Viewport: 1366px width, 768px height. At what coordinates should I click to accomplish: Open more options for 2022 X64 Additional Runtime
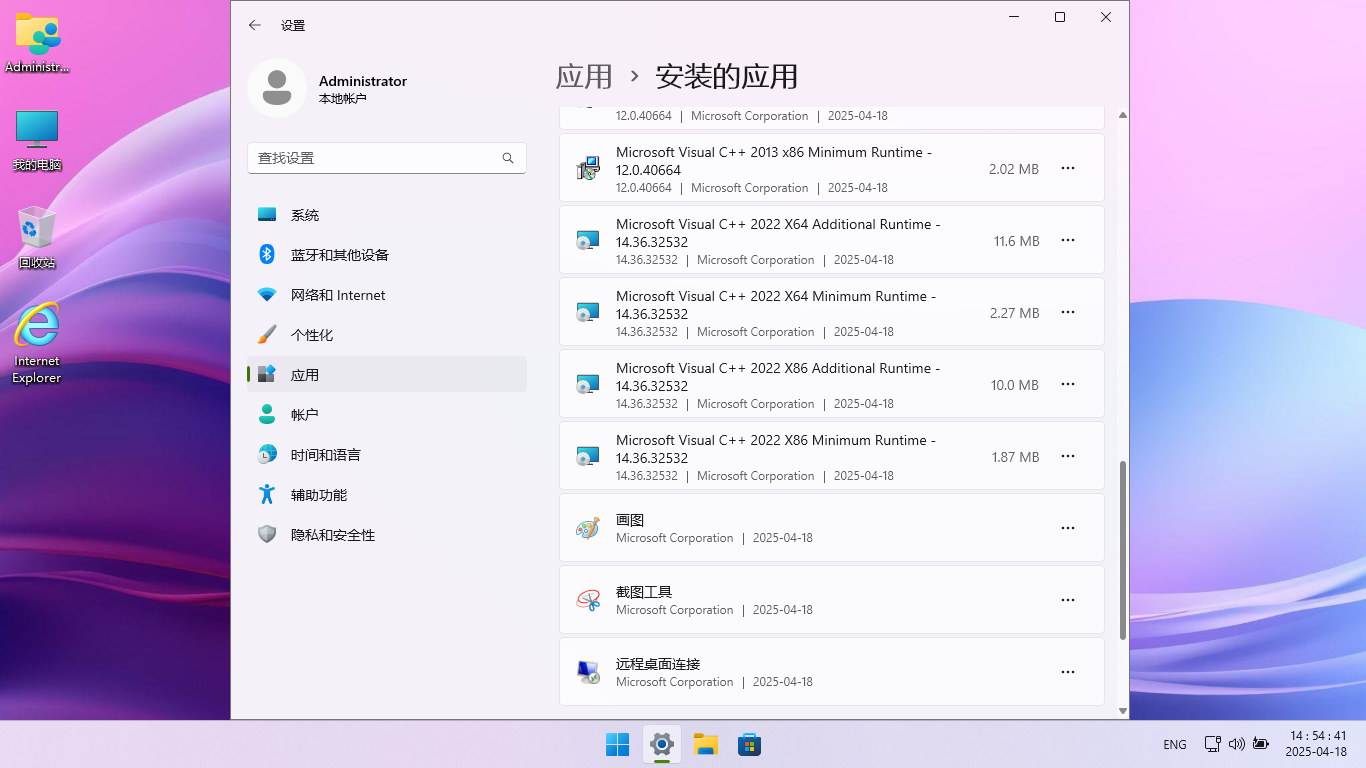1068,240
